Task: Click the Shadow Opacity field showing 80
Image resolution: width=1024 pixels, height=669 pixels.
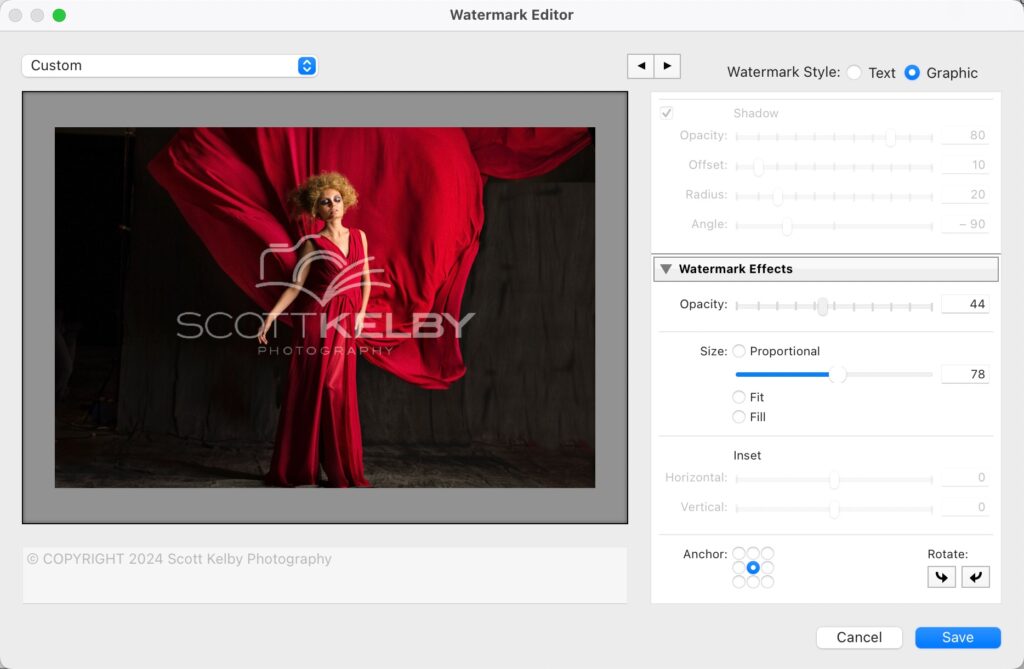Action: coord(965,135)
